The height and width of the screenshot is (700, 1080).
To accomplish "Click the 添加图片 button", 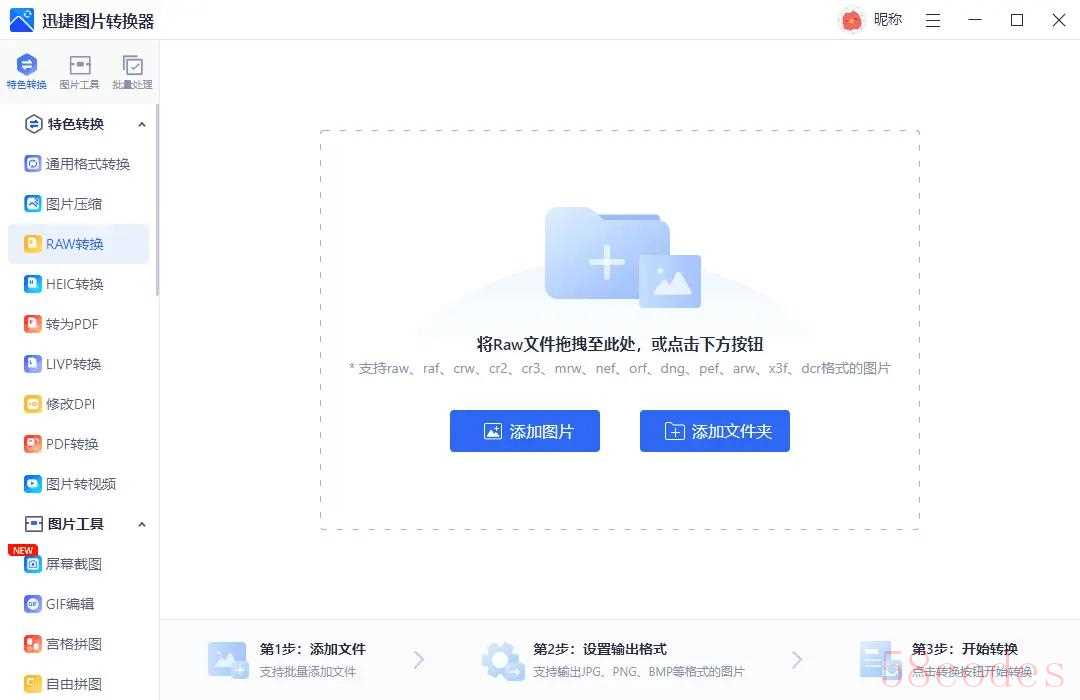I will click(525, 431).
